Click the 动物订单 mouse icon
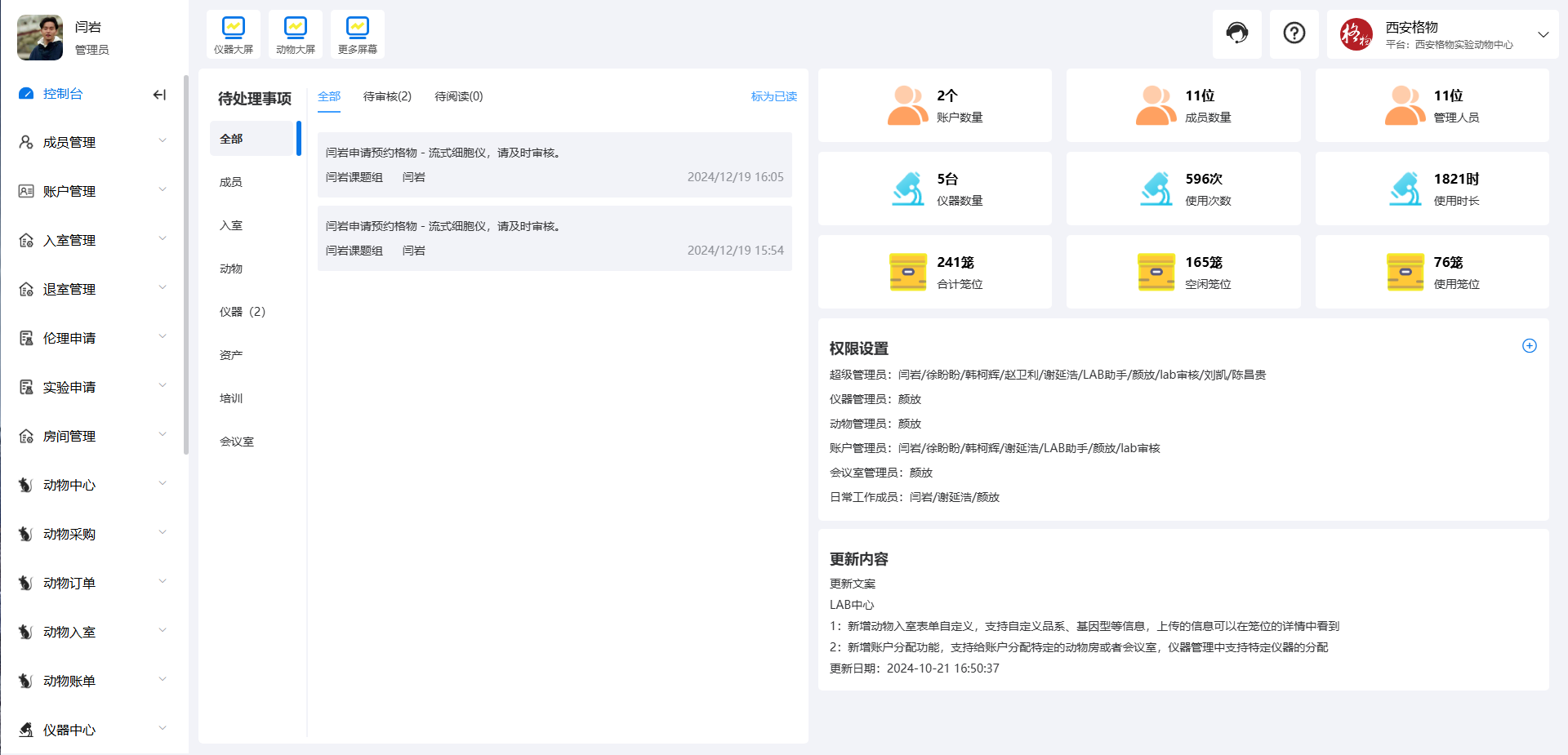 coord(24,582)
